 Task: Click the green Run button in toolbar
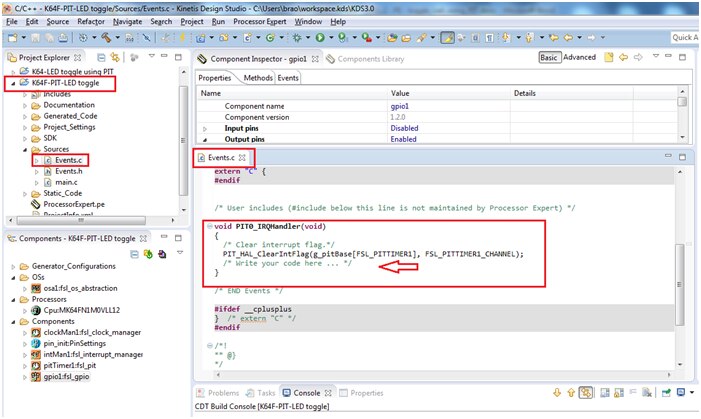pyautogui.click(x=320, y=38)
